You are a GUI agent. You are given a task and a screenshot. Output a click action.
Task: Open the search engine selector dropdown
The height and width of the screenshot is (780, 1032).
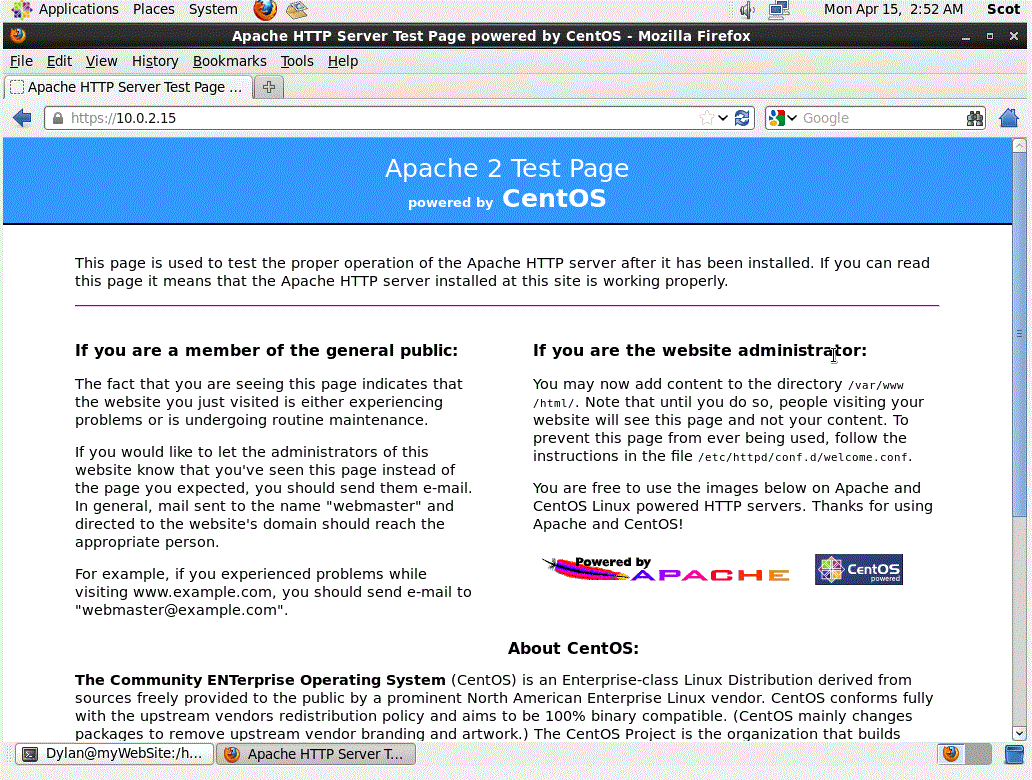[x=782, y=118]
